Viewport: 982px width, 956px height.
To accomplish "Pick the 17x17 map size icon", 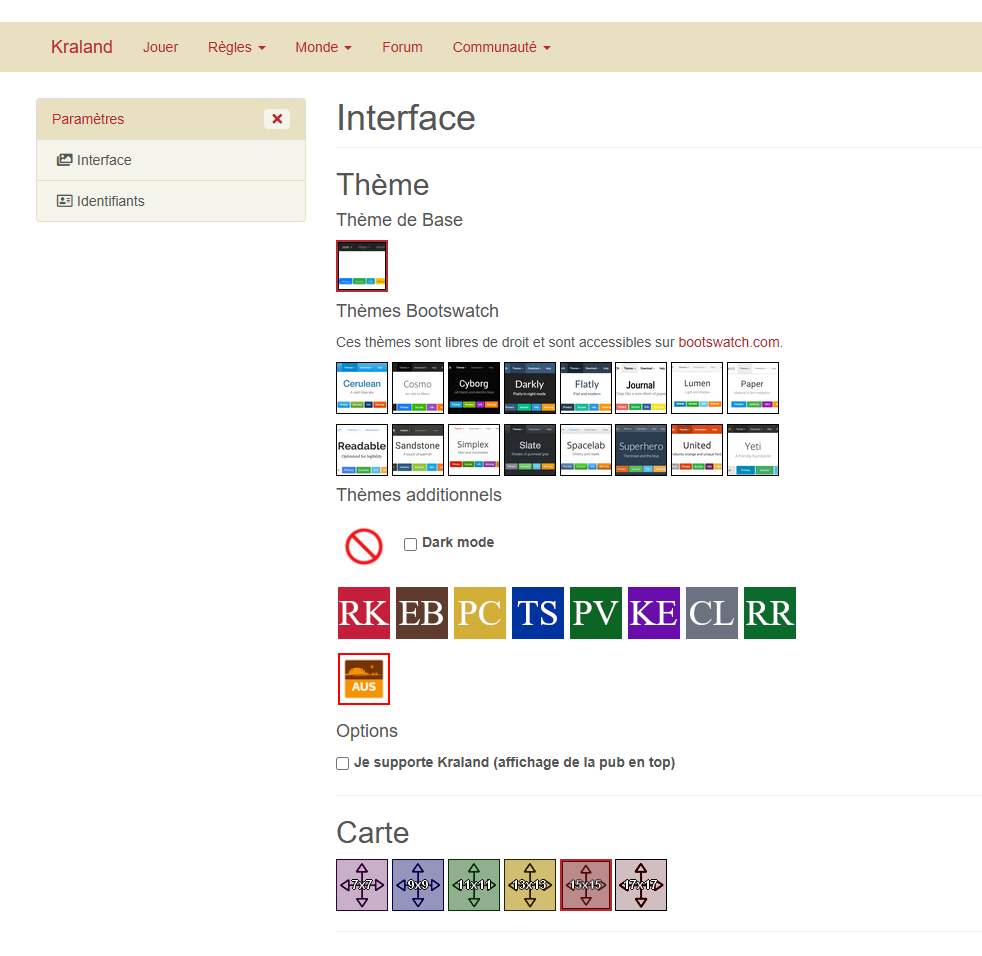I will [x=641, y=885].
